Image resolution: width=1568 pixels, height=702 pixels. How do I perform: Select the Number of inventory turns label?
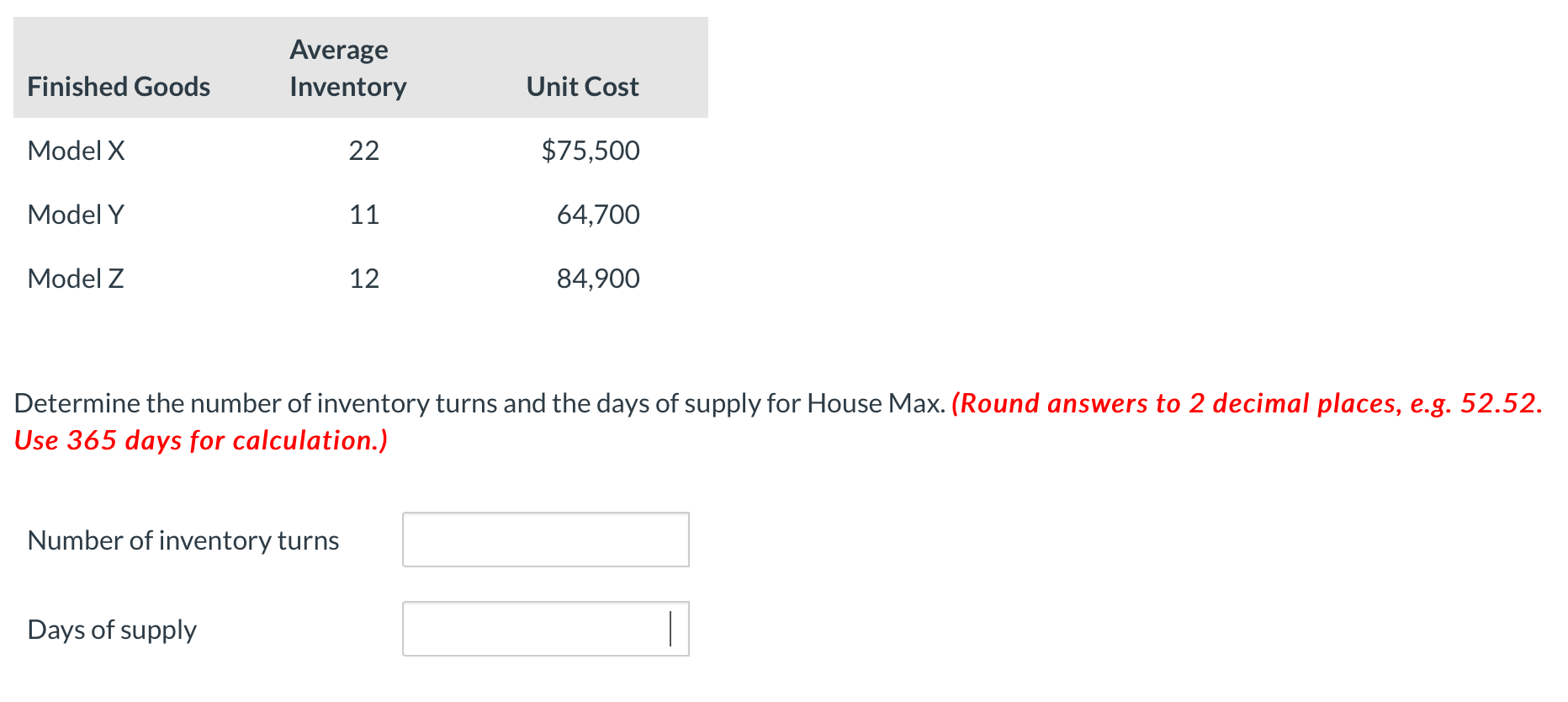pos(183,540)
